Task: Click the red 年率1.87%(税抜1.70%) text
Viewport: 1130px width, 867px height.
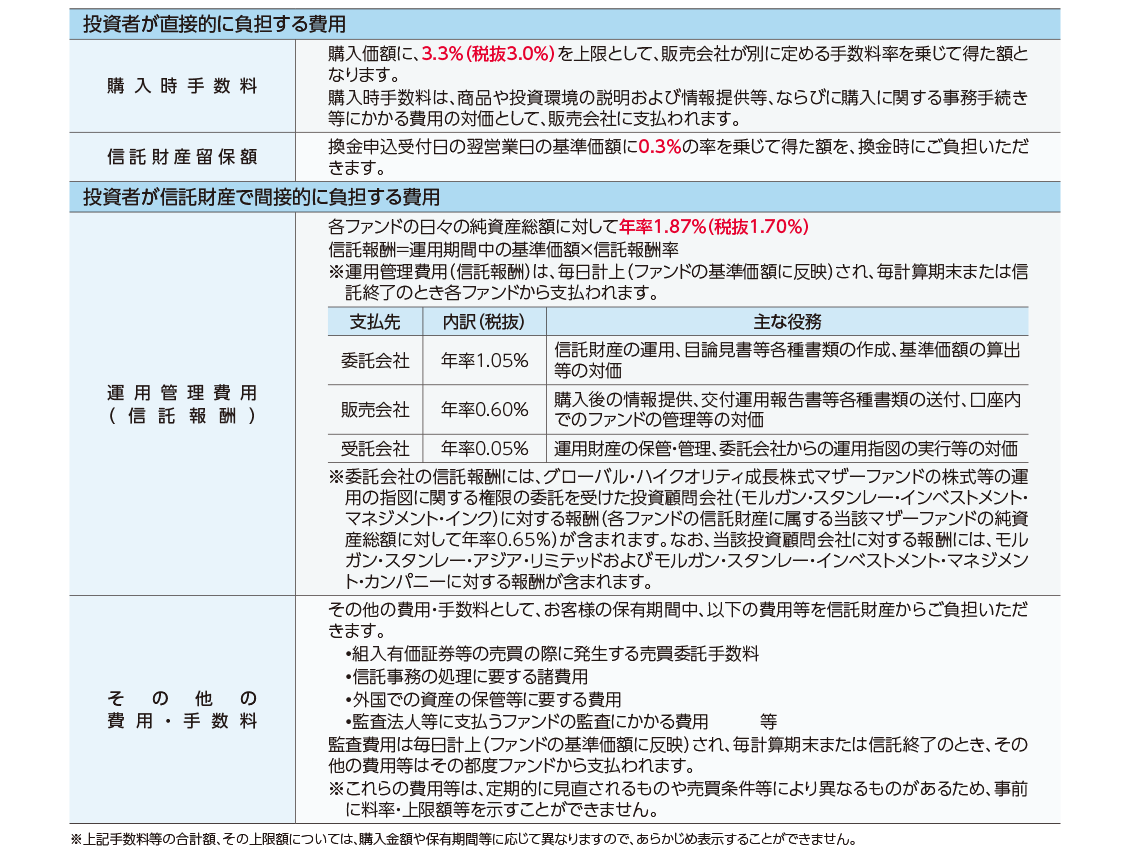Action: pos(713,227)
